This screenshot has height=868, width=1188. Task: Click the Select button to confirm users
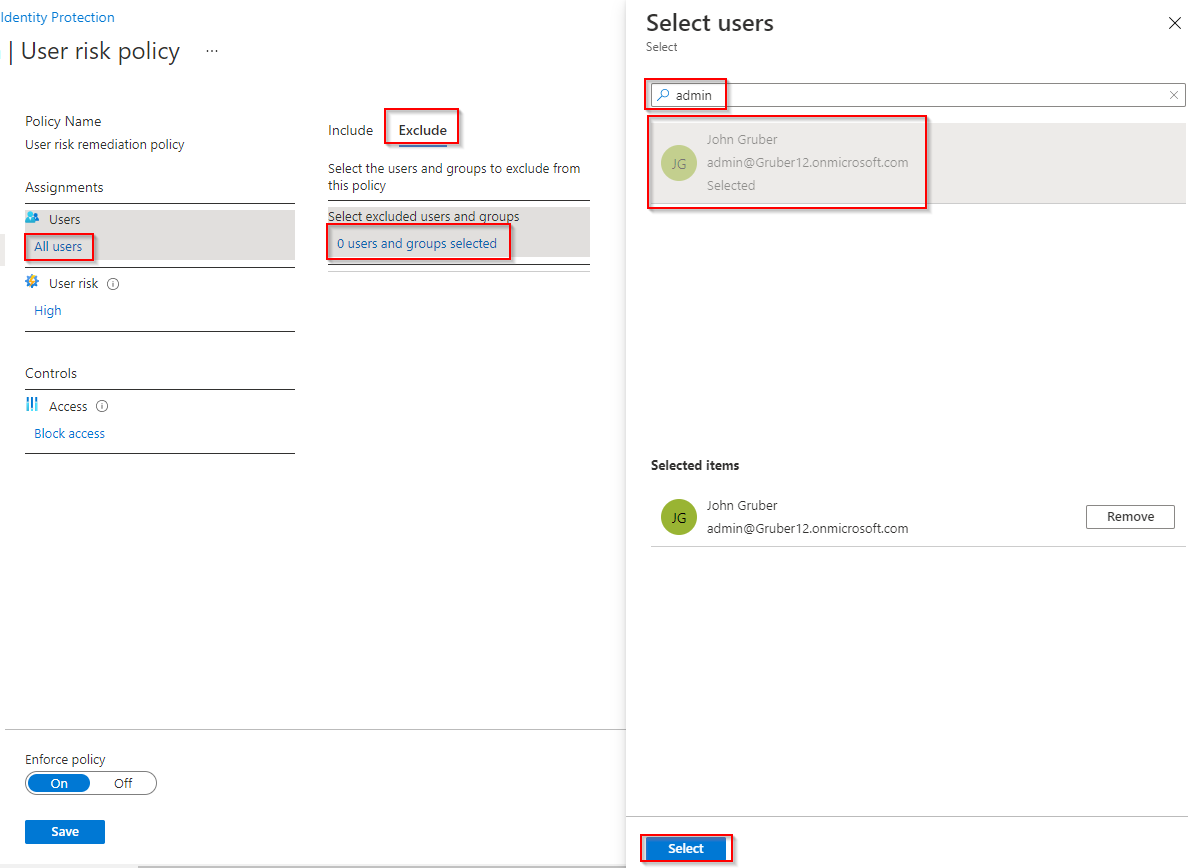point(686,847)
